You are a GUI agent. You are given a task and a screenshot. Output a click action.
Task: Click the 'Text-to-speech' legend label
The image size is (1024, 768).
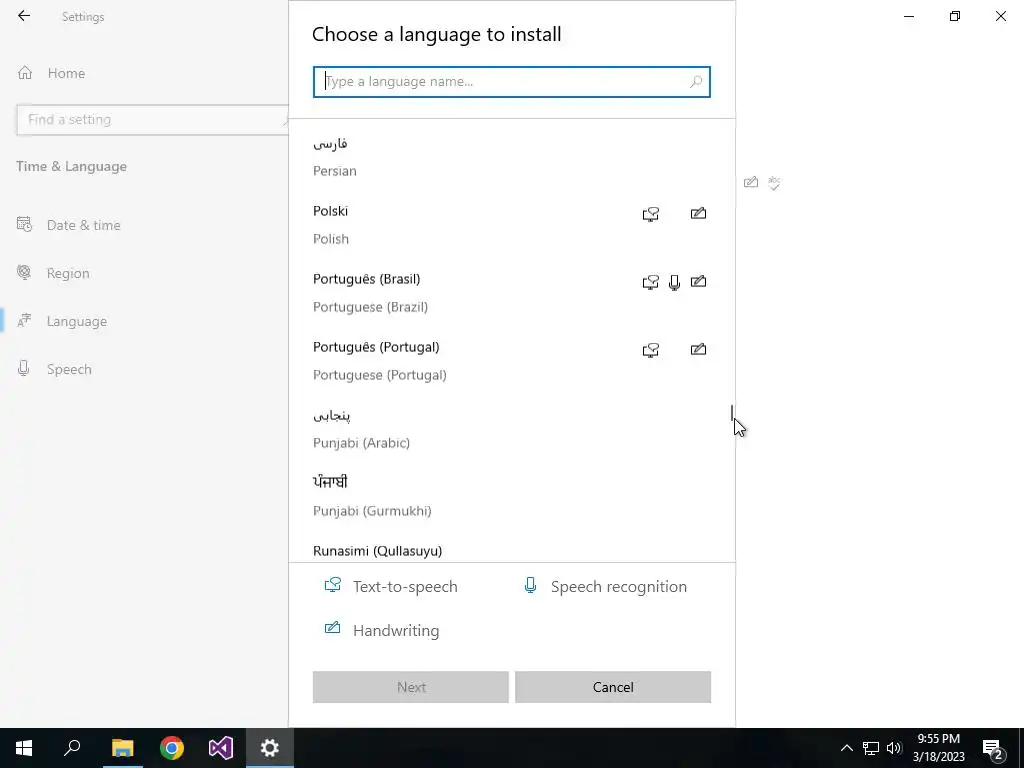pyautogui.click(x=405, y=586)
